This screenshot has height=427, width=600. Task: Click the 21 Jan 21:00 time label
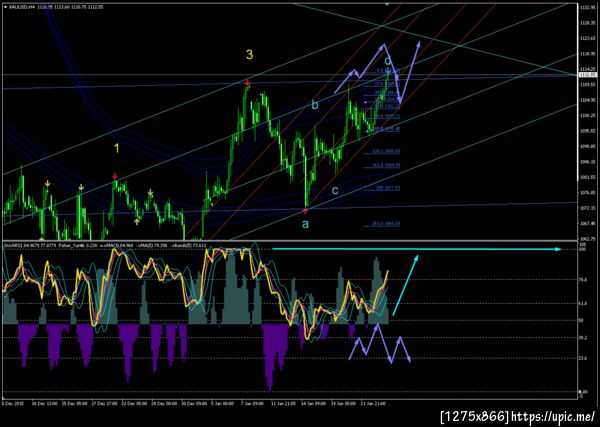[x=375, y=403]
